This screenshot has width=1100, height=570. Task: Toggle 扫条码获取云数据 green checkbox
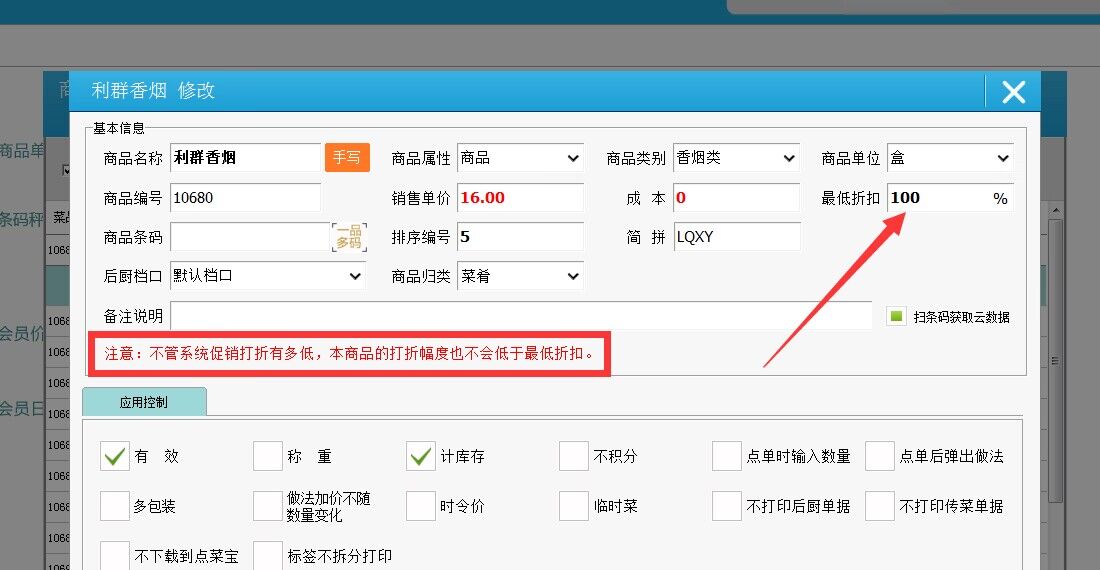click(x=896, y=316)
